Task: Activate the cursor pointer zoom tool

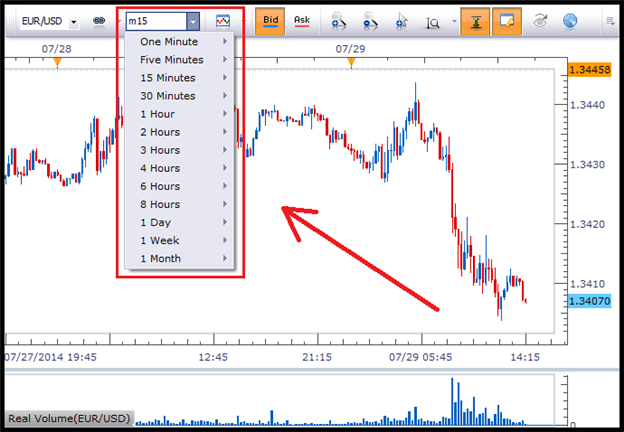Action: (402, 21)
